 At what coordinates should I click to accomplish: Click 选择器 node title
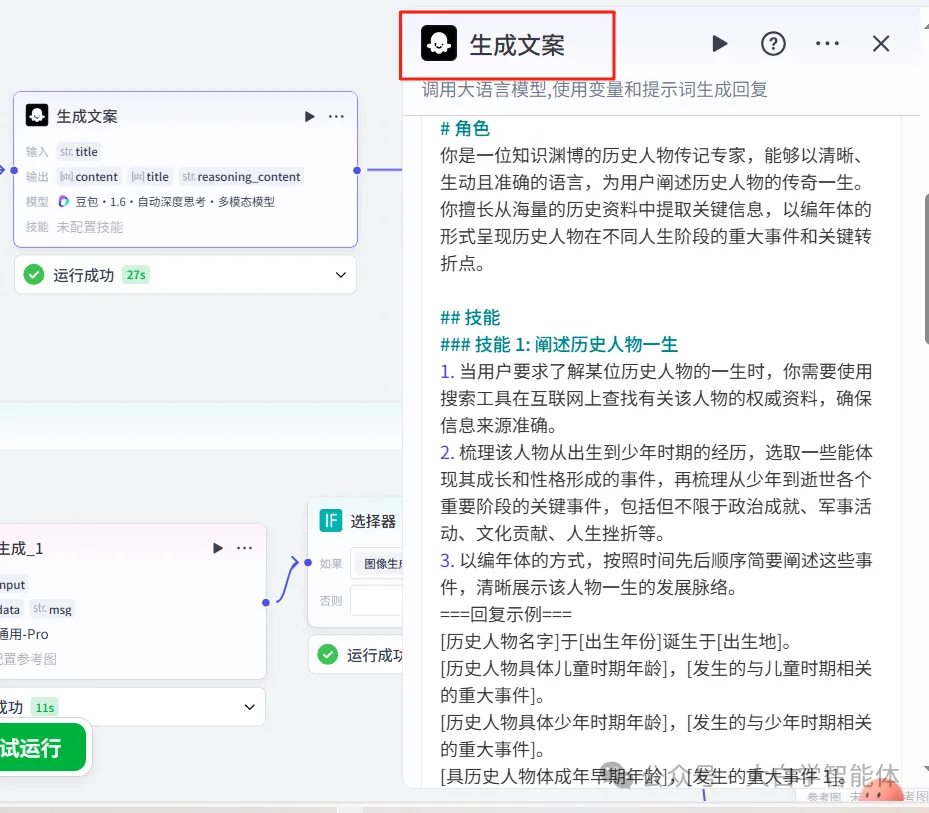point(373,521)
